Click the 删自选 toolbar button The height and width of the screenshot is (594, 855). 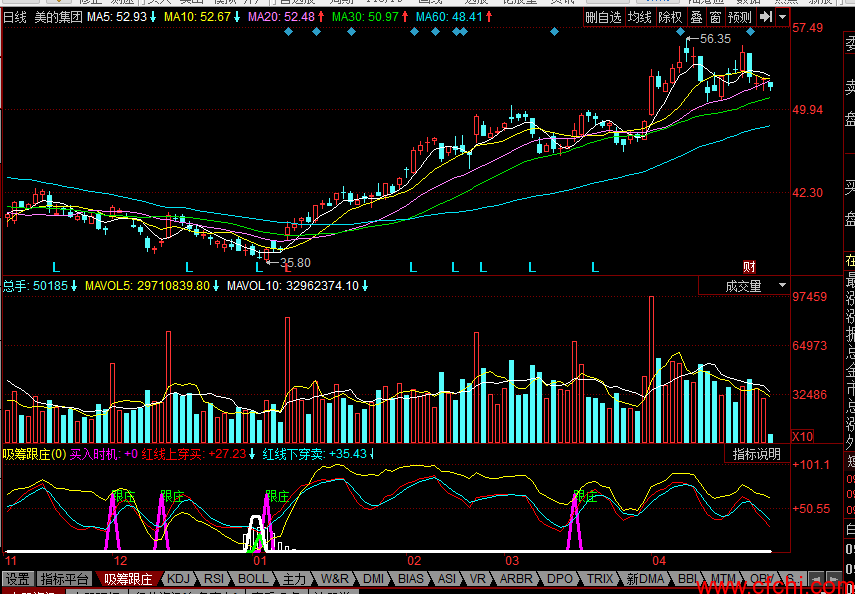pyautogui.click(x=604, y=17)
